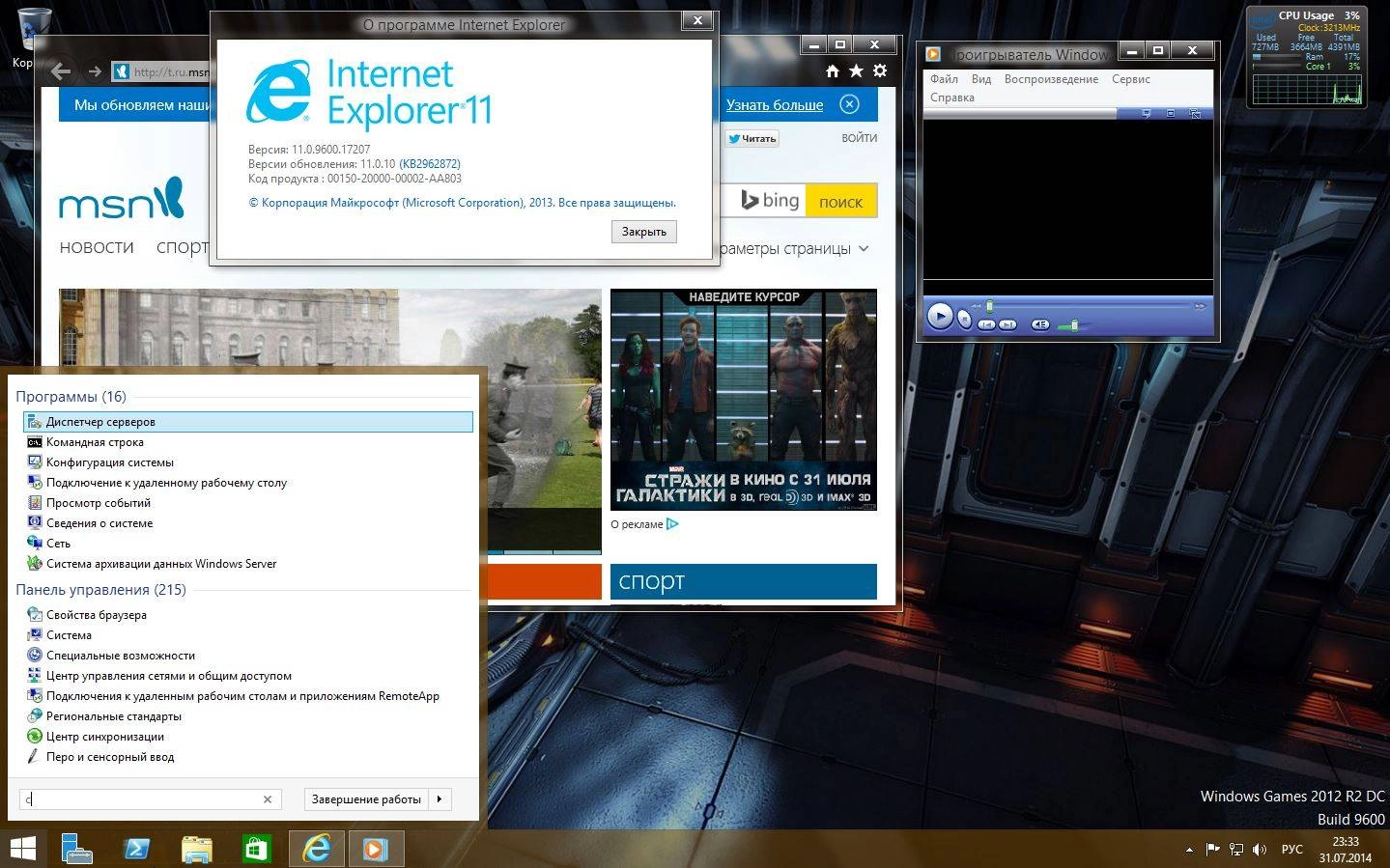
Task: Click Previous track in Media Player
Action: (x=986, y=324)
